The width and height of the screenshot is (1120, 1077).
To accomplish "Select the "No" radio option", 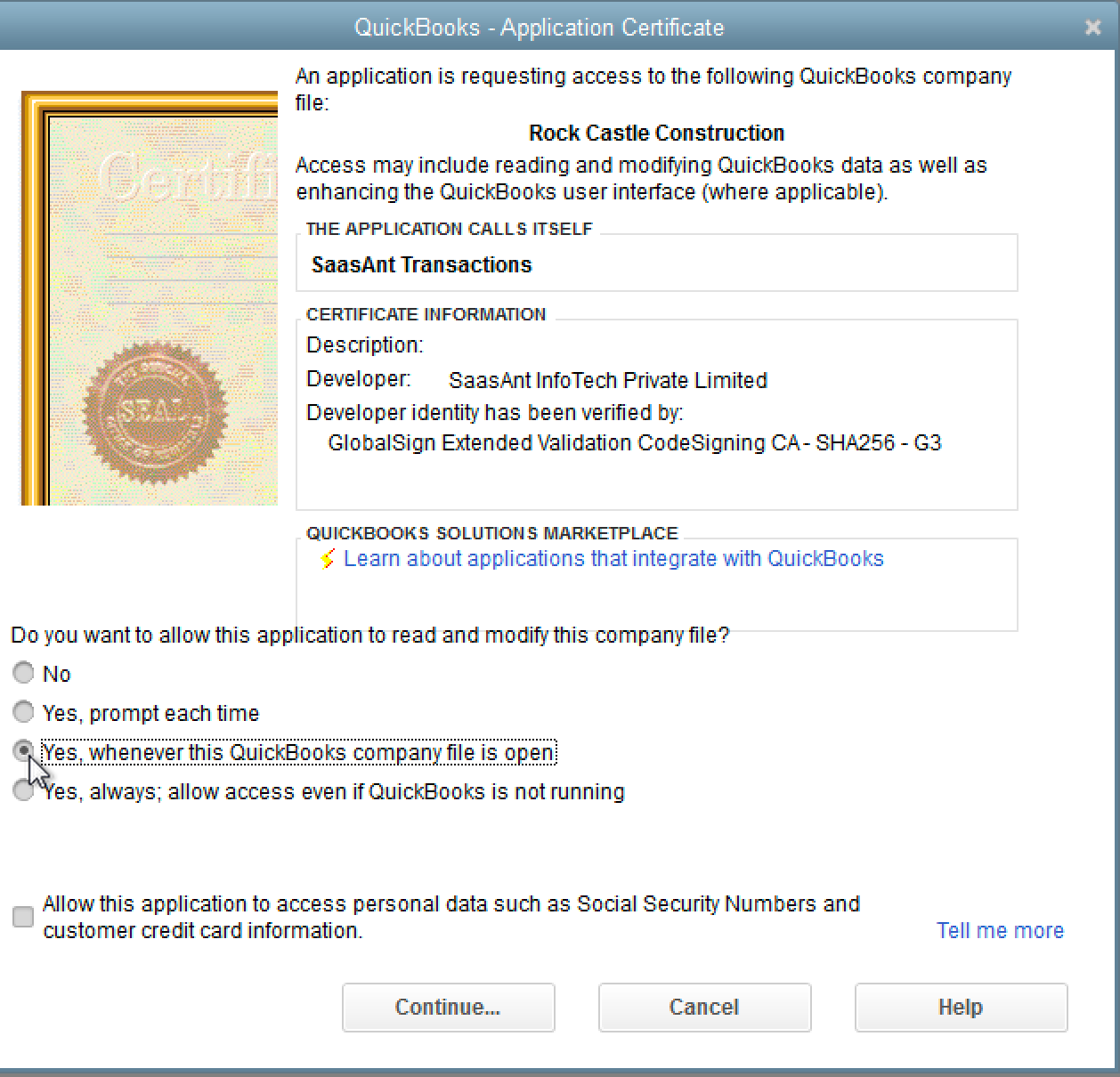I will click(x=23, y=674).
